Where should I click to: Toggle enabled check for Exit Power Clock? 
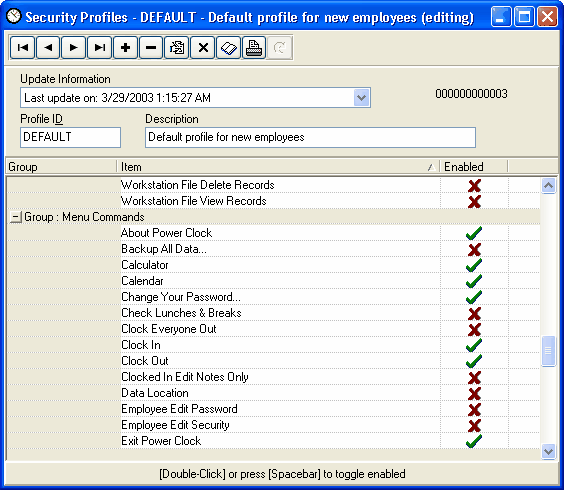click(474, 441)
